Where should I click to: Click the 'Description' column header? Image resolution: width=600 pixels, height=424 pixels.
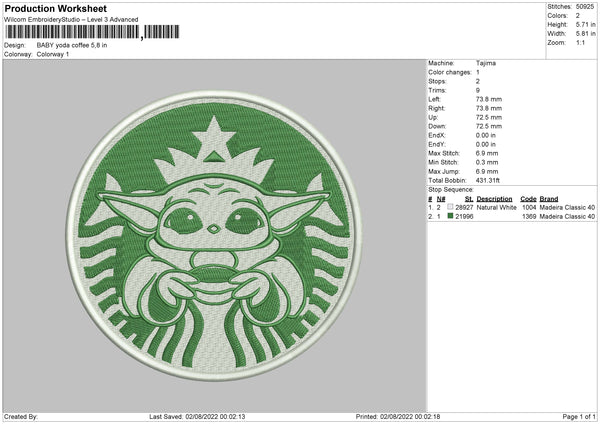pos(494,199)
